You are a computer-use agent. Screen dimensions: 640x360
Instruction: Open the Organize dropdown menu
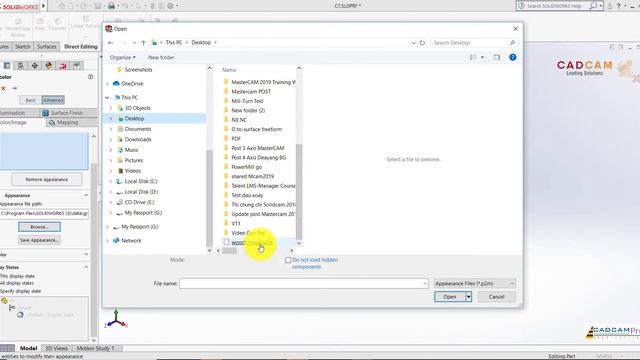pos(122,57)
